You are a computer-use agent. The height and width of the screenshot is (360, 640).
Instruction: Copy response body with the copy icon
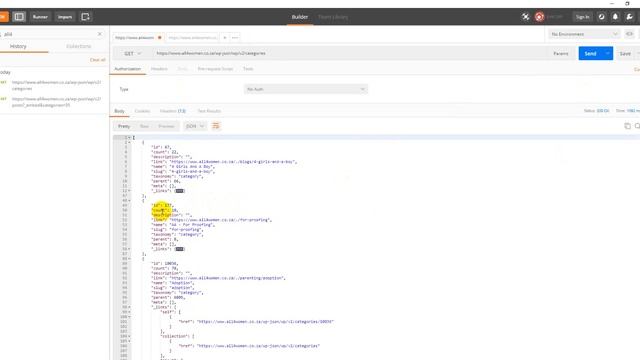click(627, 126)
